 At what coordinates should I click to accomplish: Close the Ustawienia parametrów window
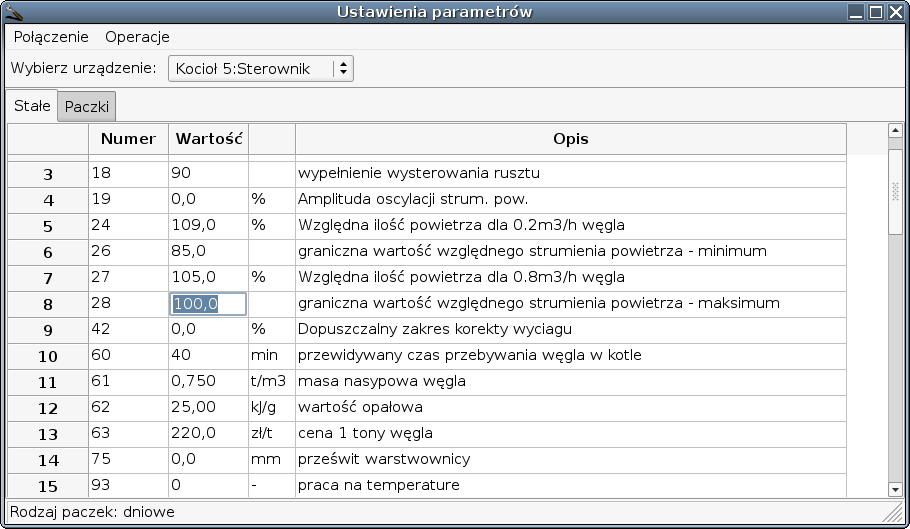click(897, 12)
